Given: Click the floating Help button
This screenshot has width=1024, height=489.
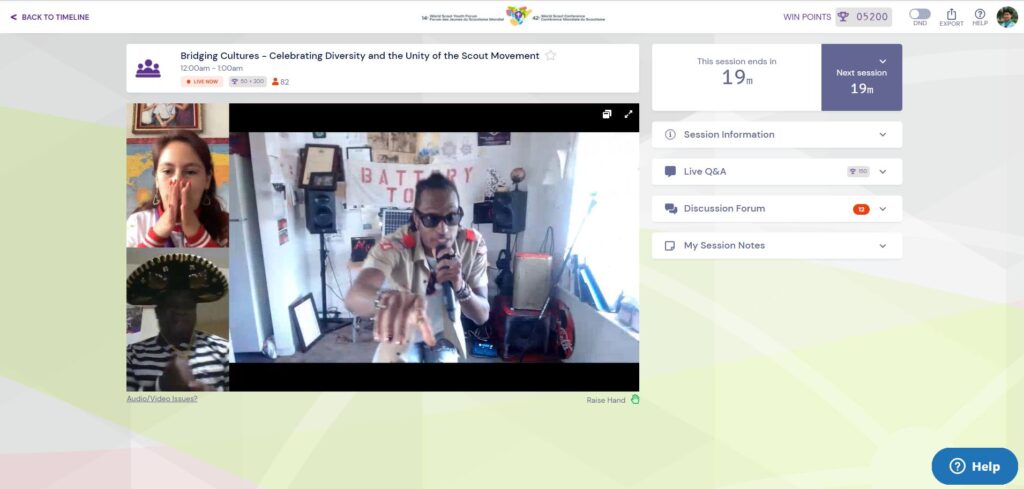Looking at the screenshot, I should point(974,466).
